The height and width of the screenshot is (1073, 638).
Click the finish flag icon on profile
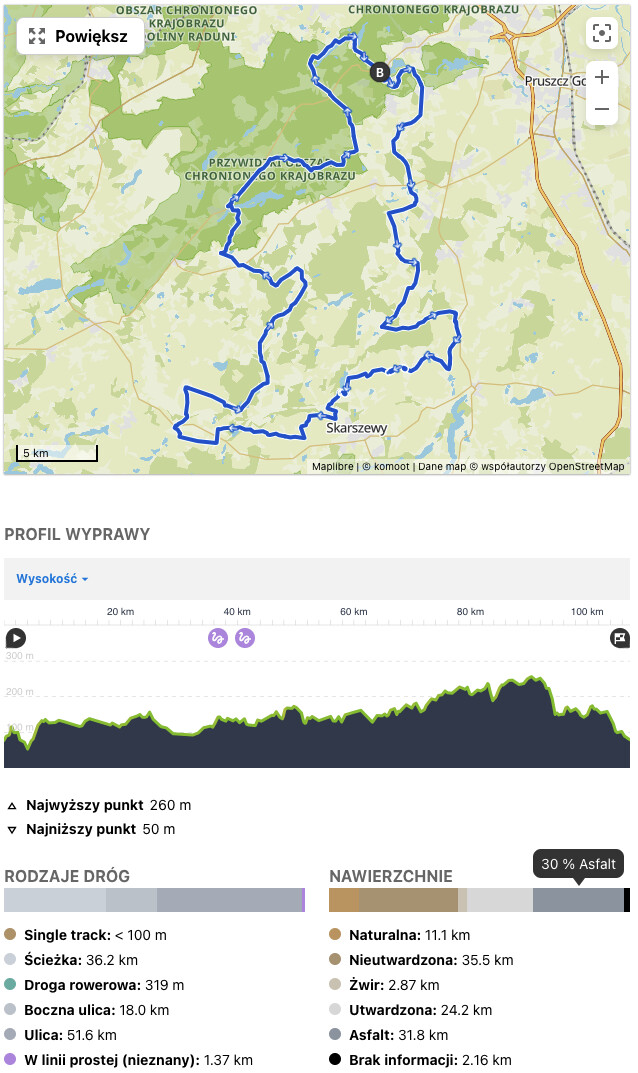point(620,638)
